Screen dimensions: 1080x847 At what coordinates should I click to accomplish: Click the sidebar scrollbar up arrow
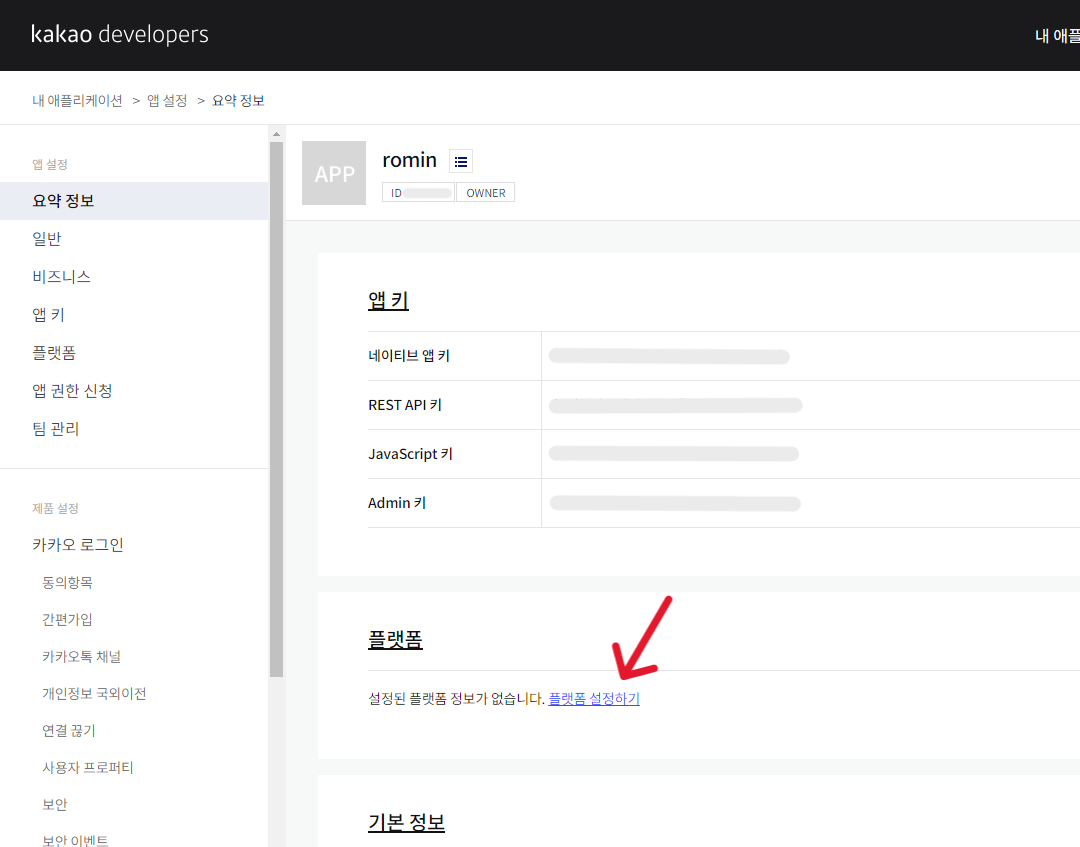point(276,134)
